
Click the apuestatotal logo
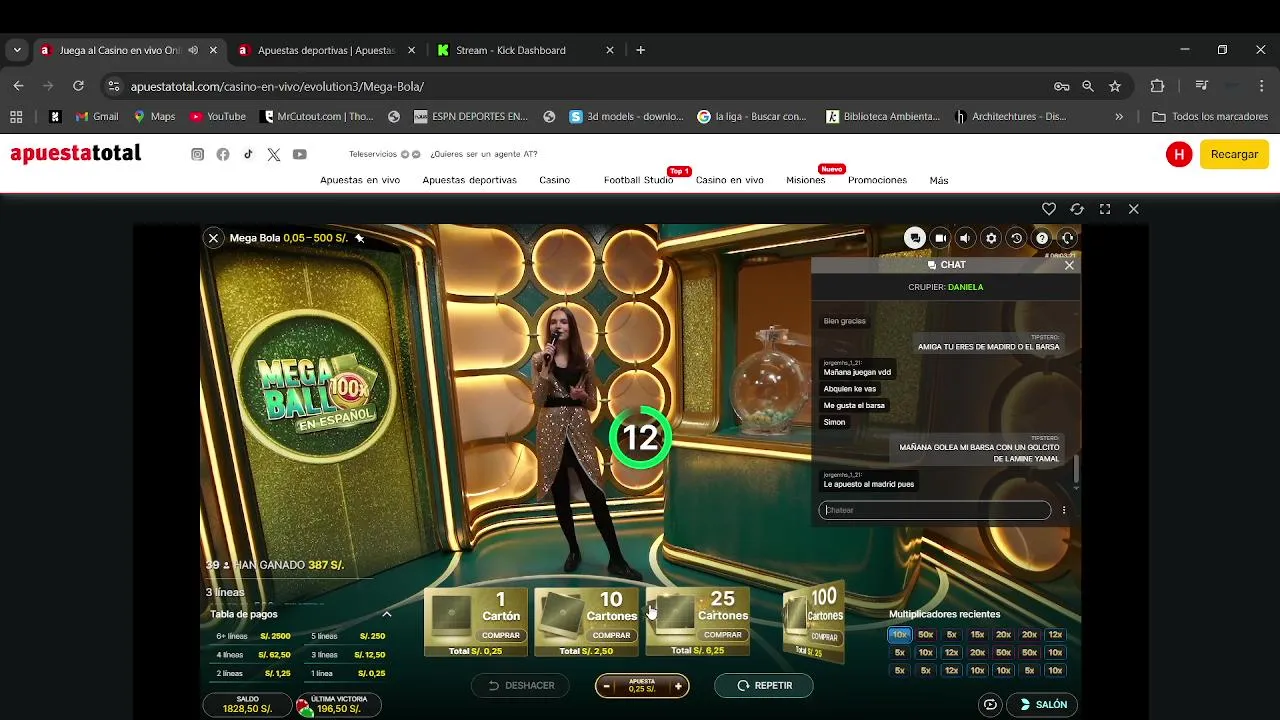pyautogui.click(x=76, y=154)
